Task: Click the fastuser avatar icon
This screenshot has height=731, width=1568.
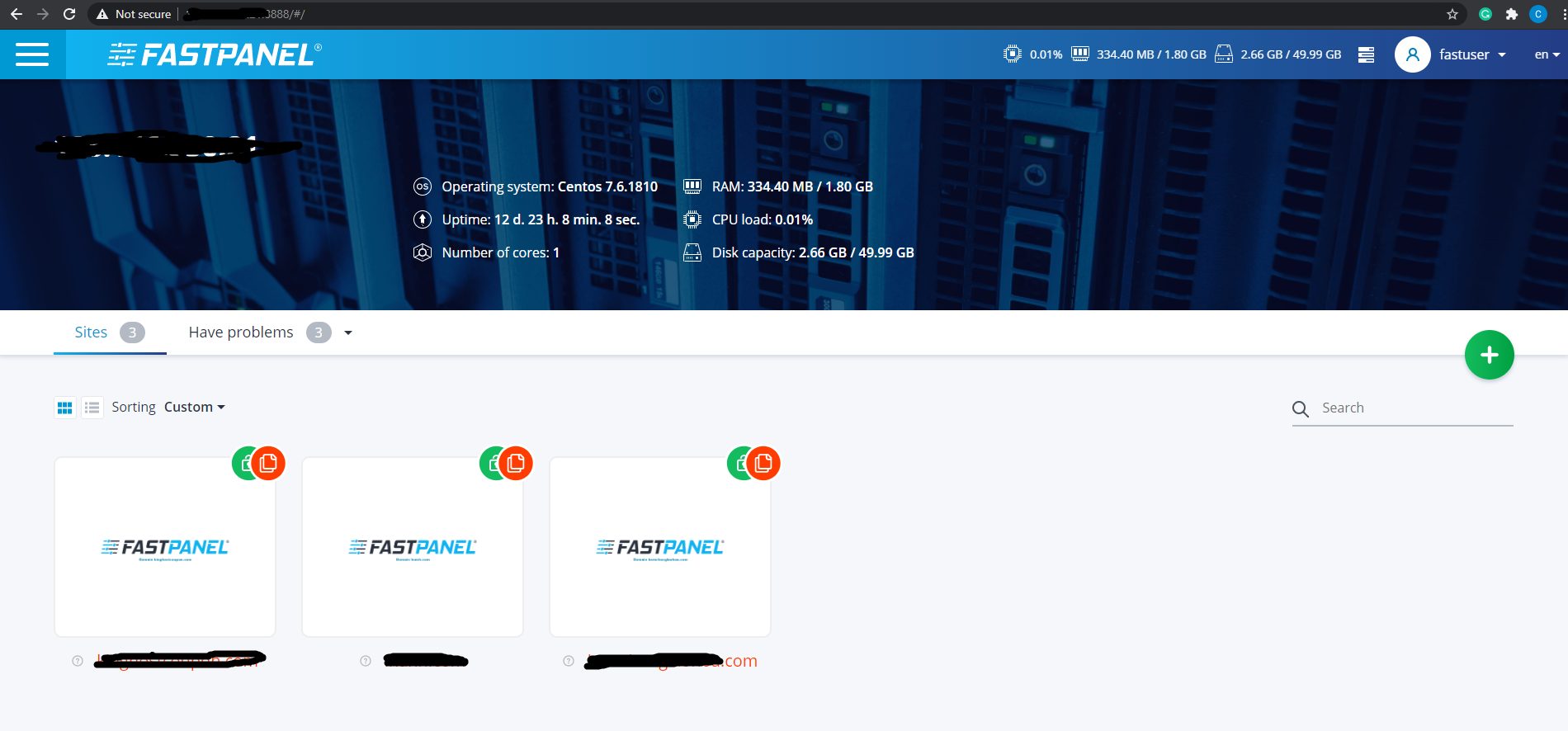Action: point(1412,54)
